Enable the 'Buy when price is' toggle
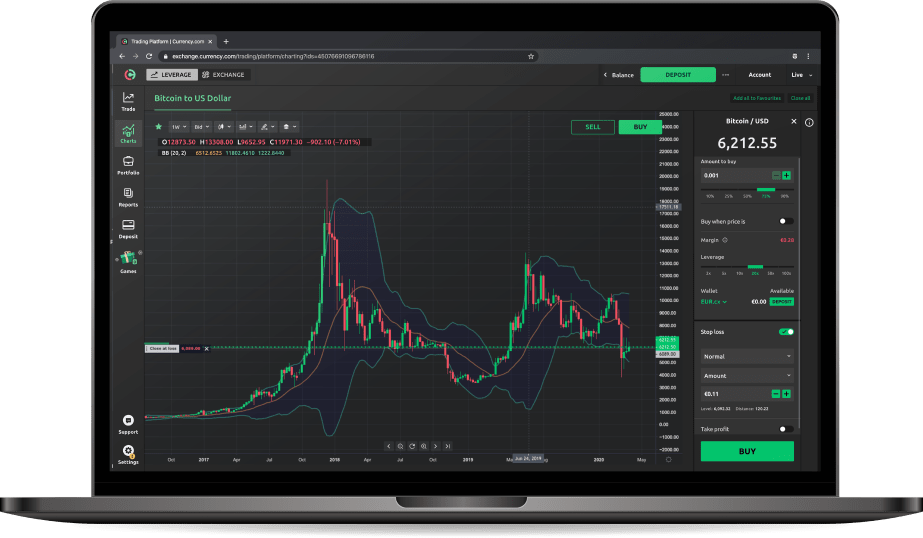Screen dimensions: 923x538 coord(786,221)
